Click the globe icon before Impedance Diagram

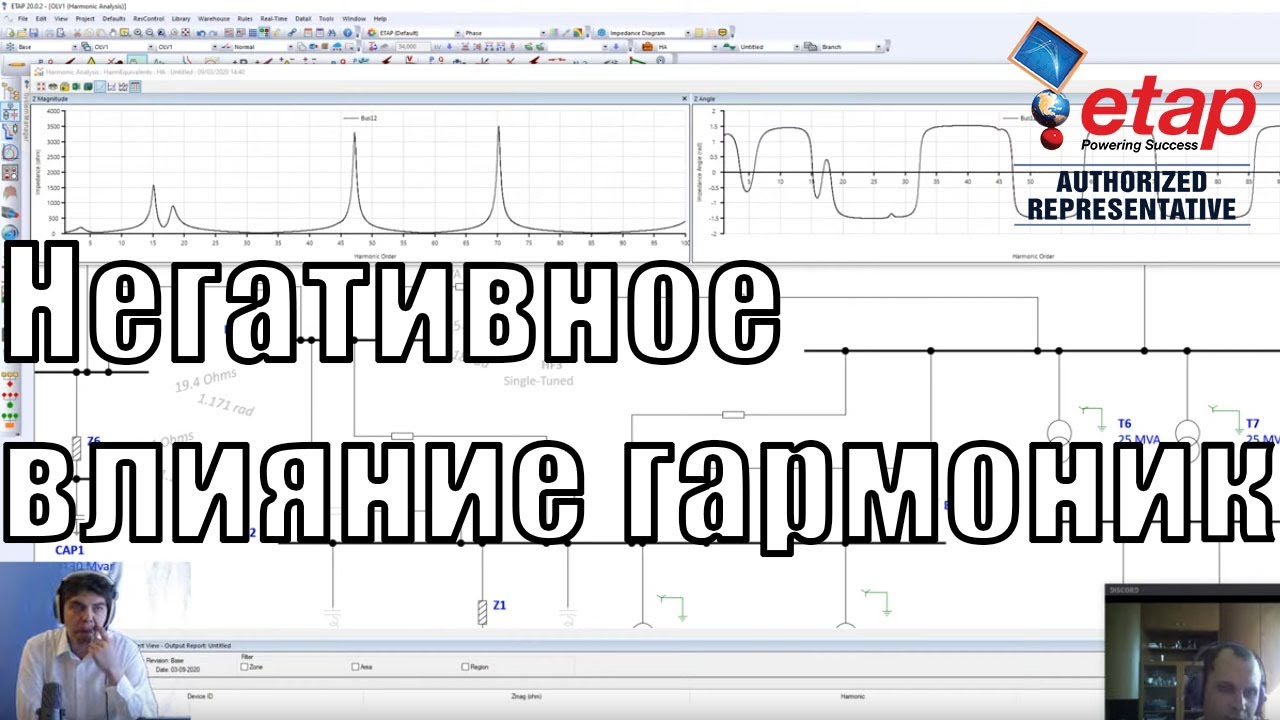602,32
